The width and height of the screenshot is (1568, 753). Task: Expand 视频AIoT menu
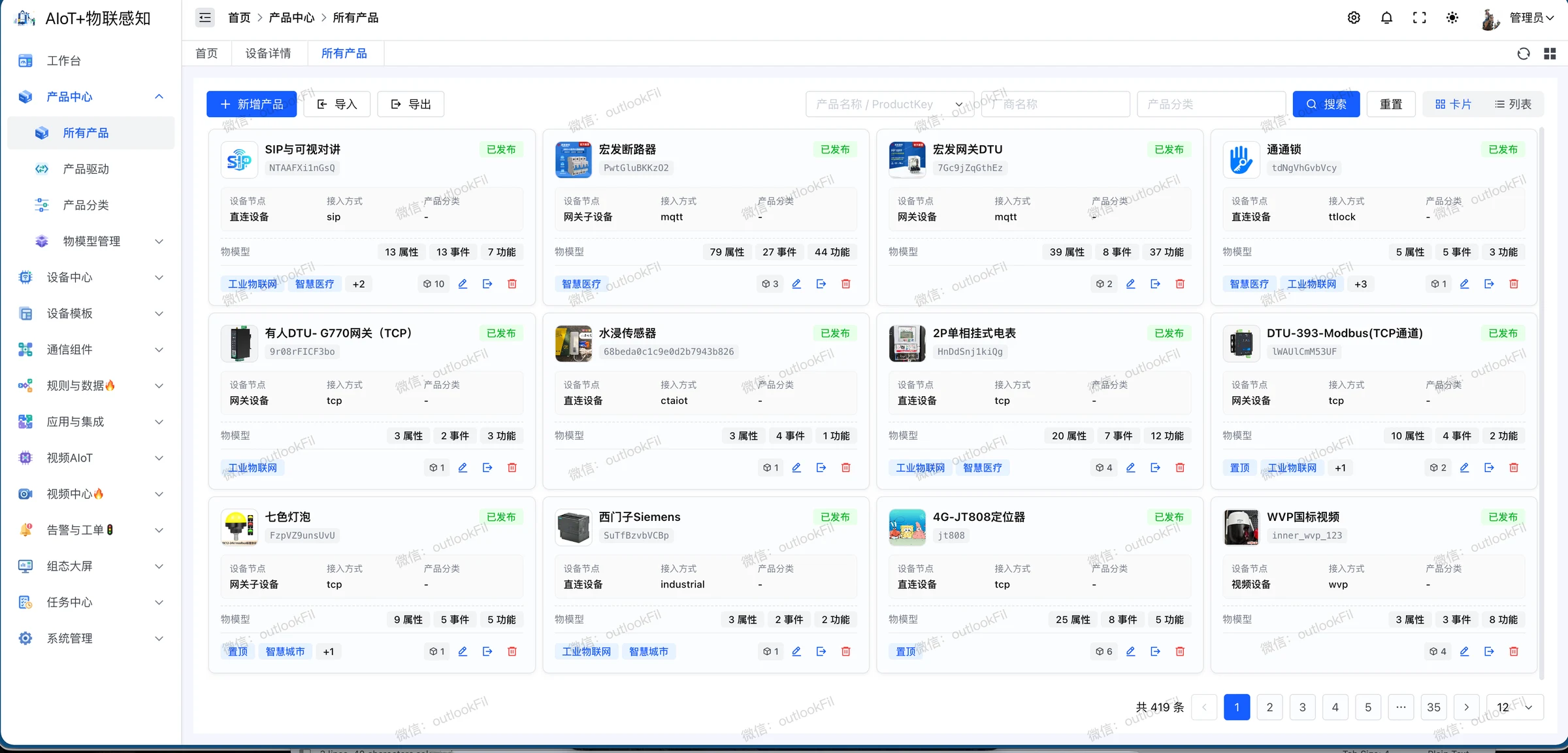coord(159,458)
